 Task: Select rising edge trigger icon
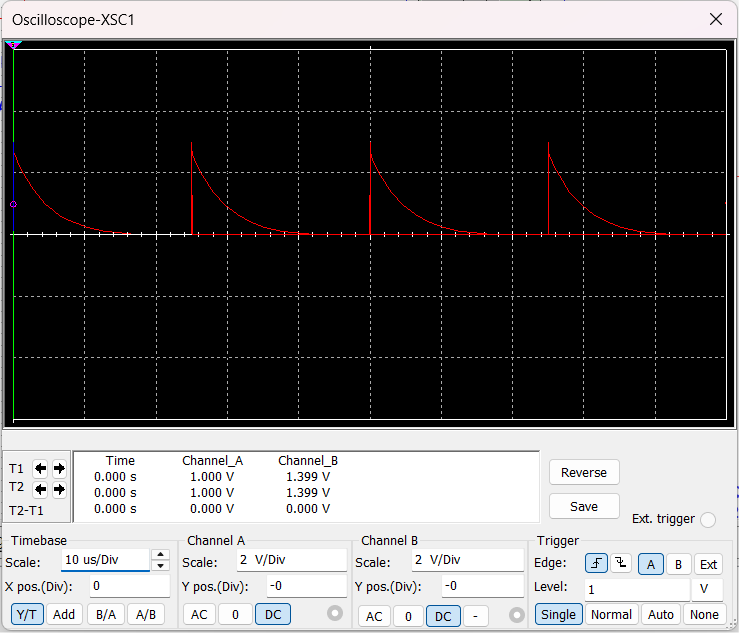(x=596, y=563)
